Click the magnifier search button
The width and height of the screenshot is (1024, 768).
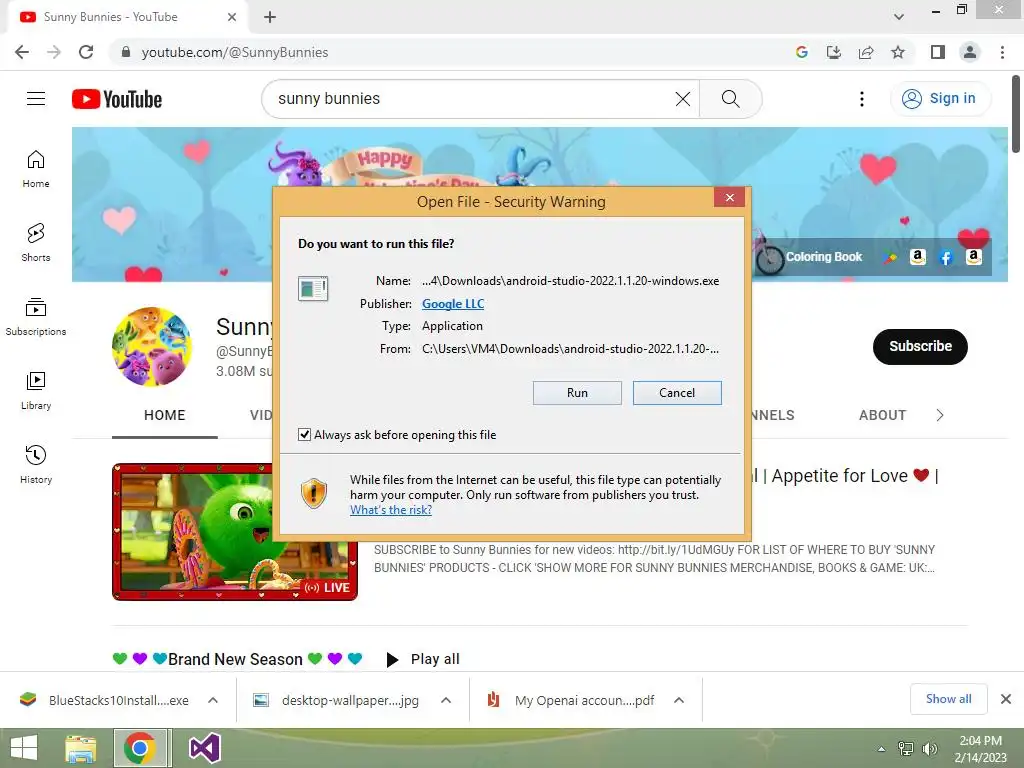pos(730,99)
